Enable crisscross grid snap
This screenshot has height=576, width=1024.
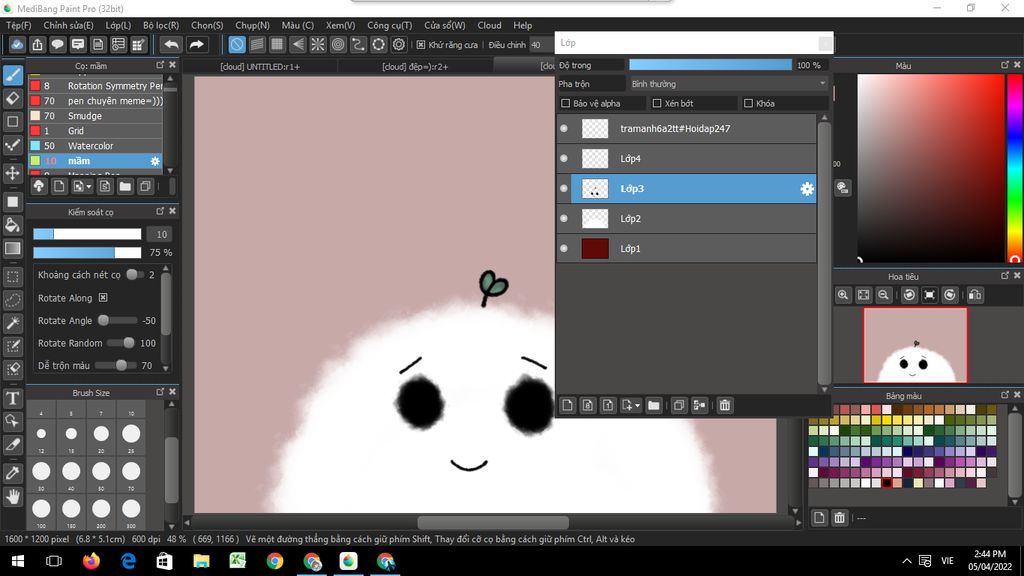point(278,44)
